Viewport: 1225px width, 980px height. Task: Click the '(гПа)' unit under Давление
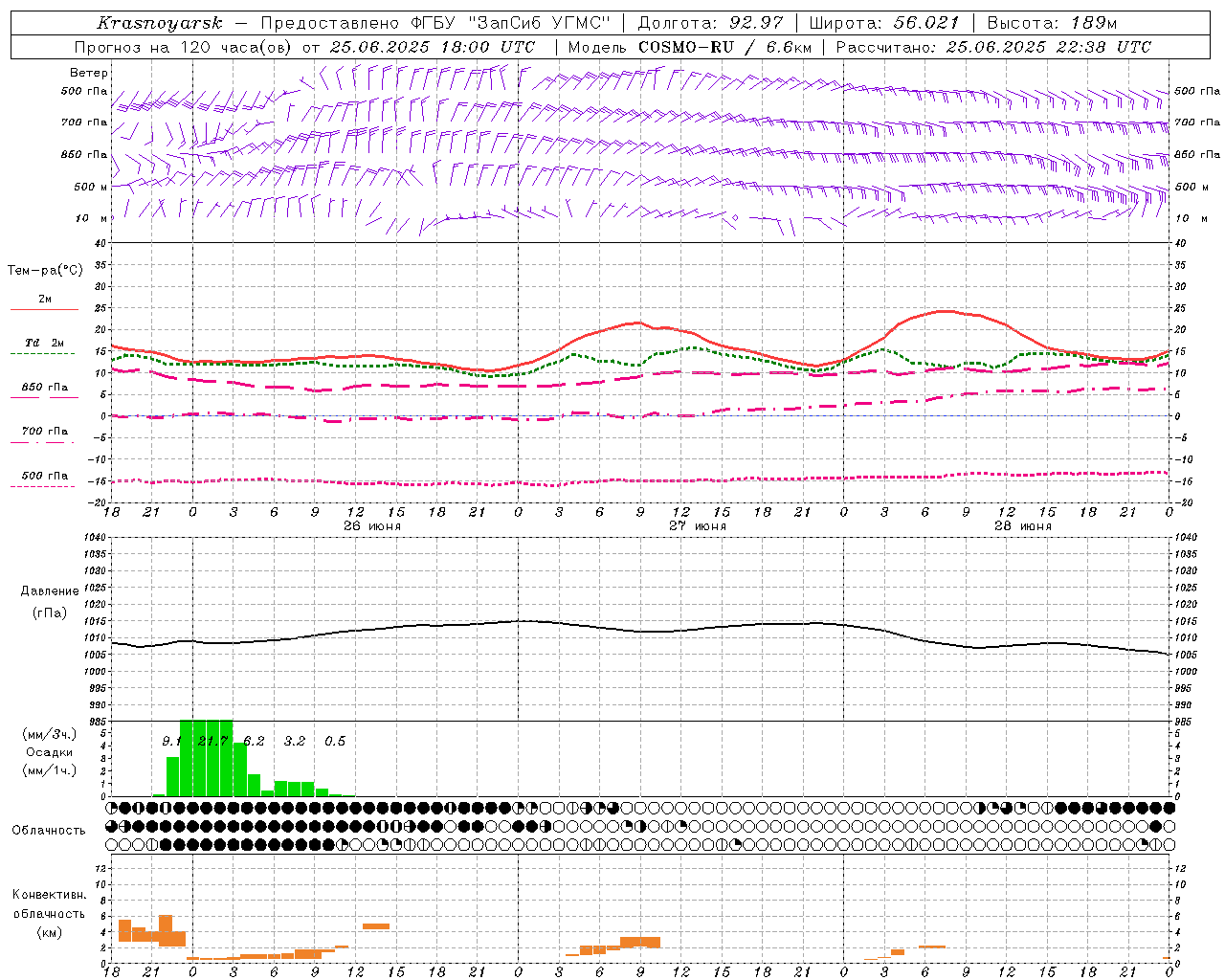click(50, 612)
